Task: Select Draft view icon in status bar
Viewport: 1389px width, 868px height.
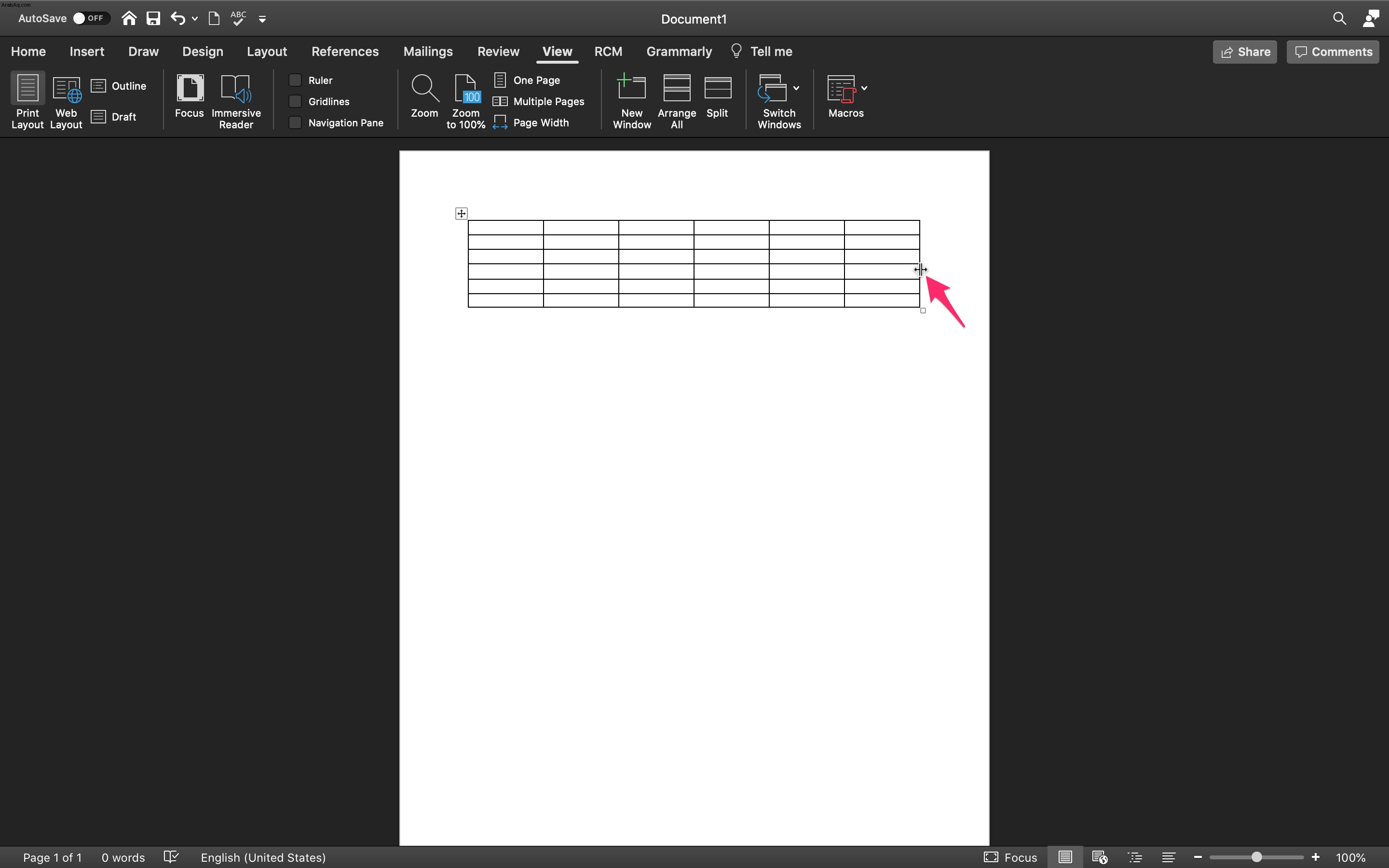Action: (x=1169, y=857)
